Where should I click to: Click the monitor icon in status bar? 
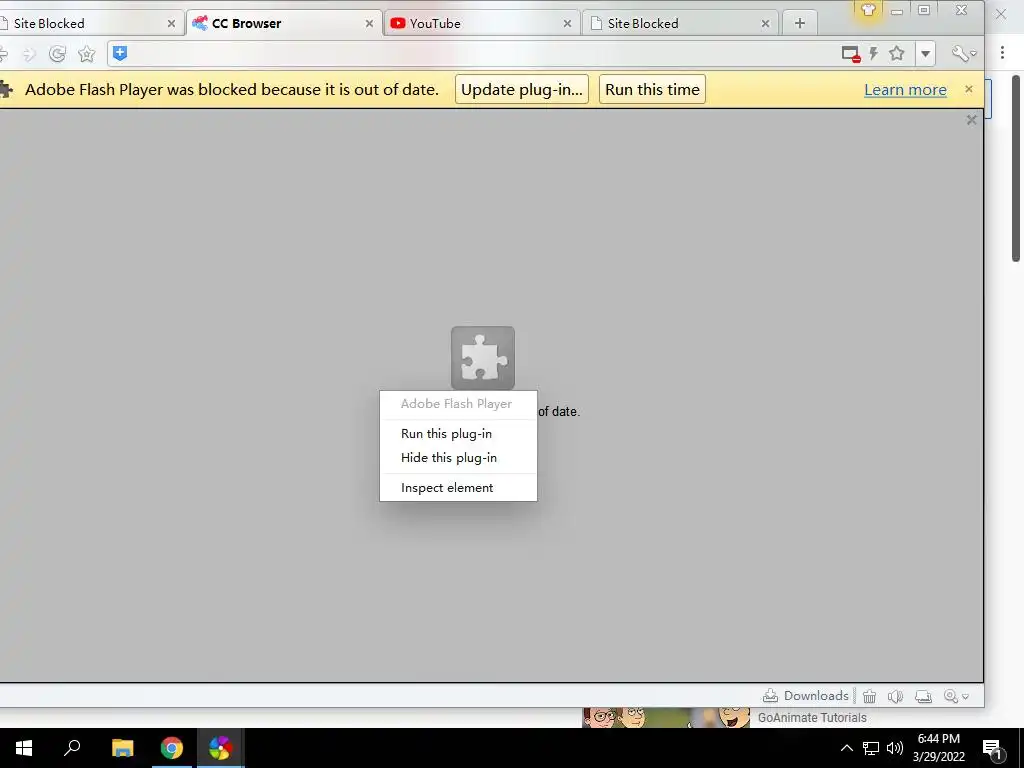[923, 697]
